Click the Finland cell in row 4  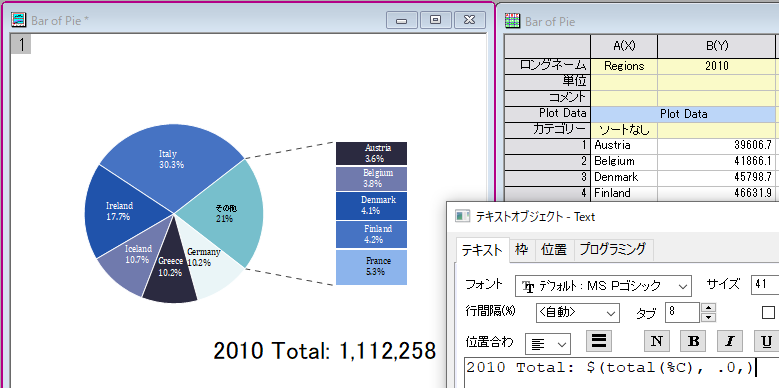pos(624,193)
